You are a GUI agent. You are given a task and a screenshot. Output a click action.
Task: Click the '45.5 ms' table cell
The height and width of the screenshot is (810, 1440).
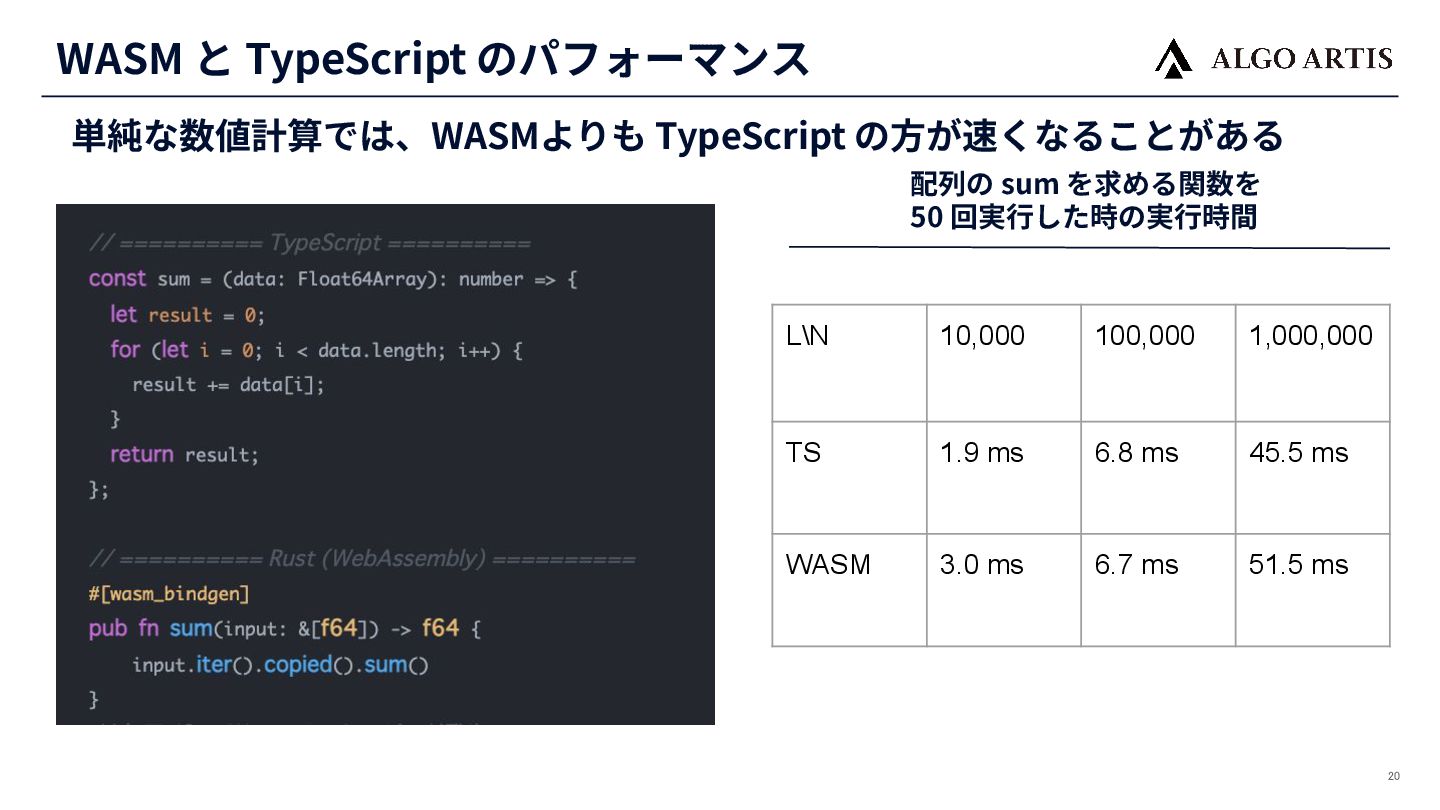pyautogui.click(x=1313, y=478)
